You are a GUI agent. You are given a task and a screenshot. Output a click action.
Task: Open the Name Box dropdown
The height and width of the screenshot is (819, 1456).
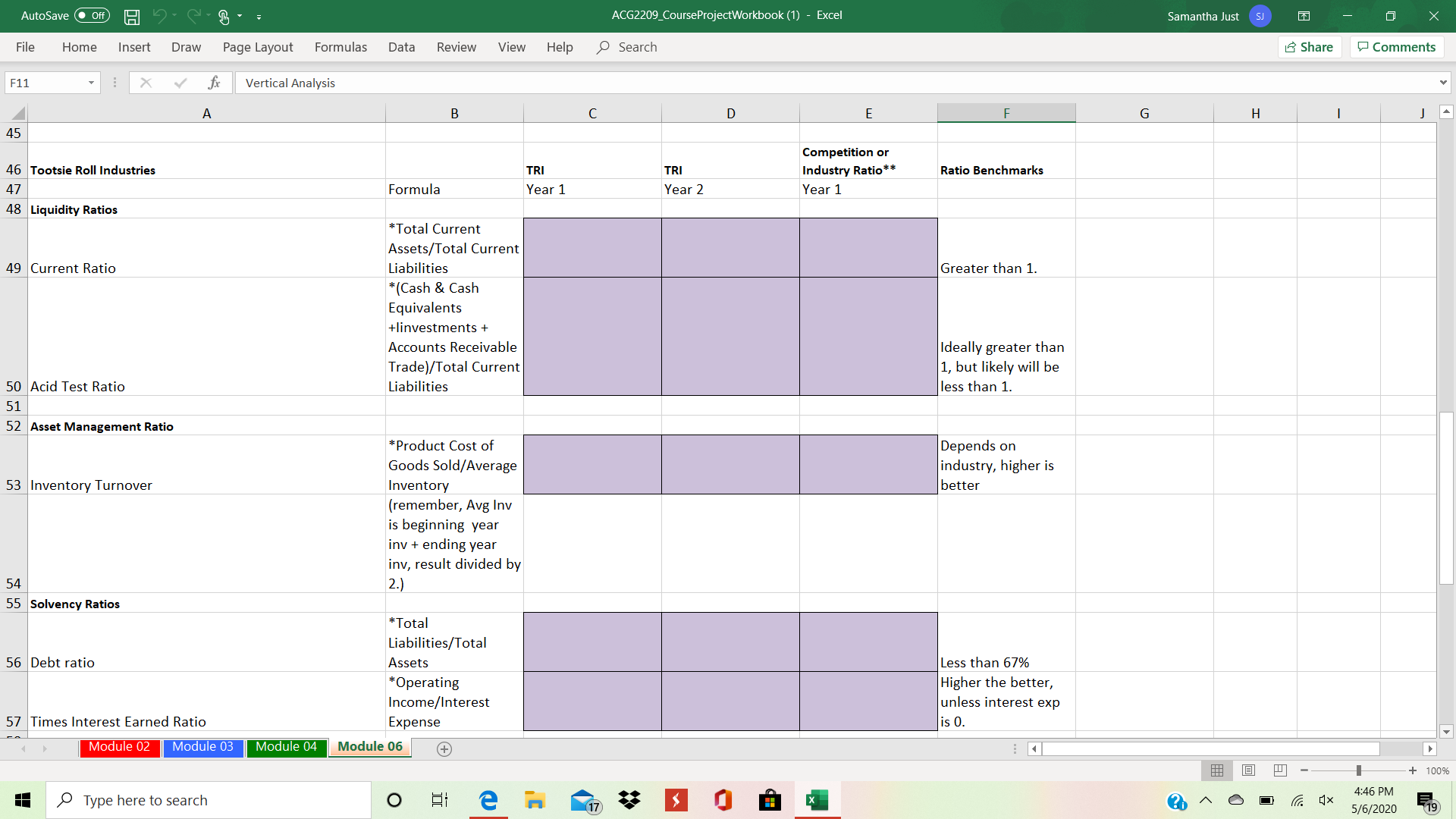pos(90,82)
